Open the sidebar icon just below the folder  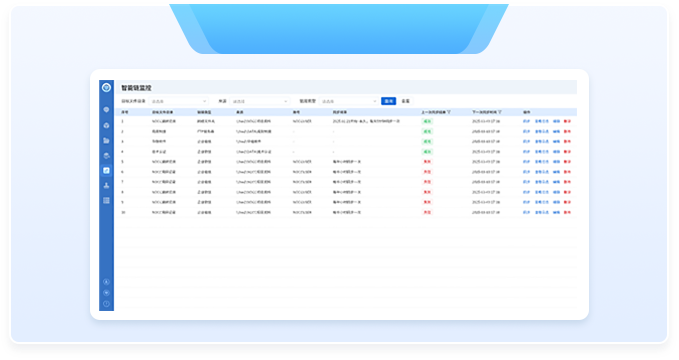click(106, 156)
